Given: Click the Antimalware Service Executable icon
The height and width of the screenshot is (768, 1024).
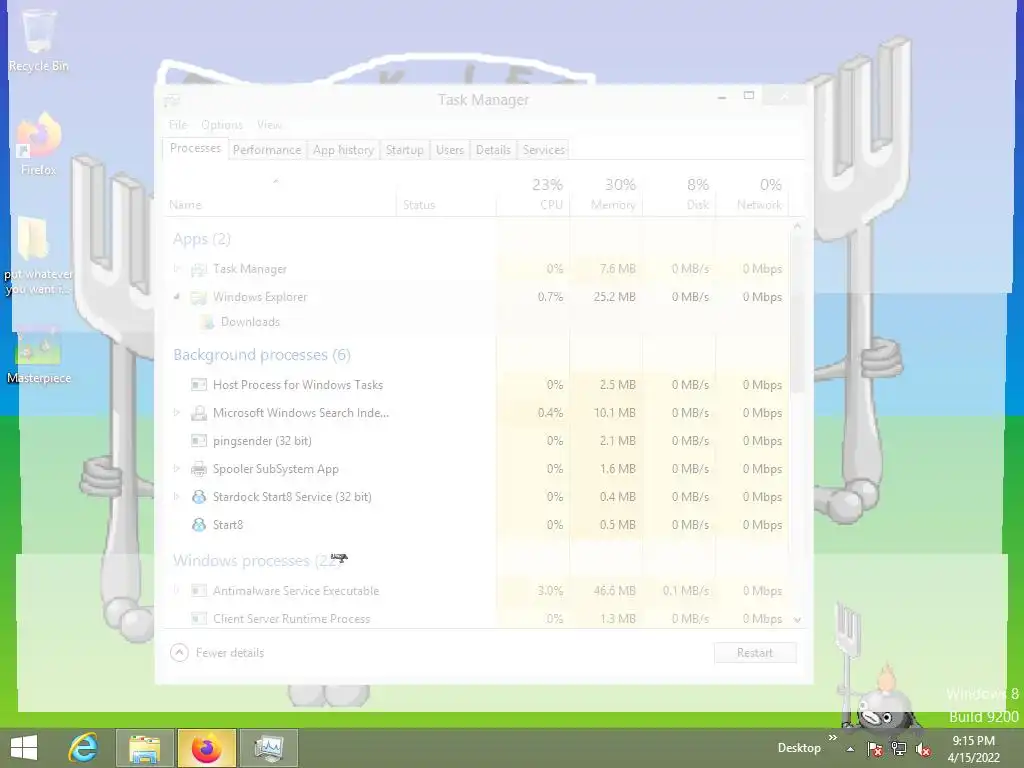Looking at the screenshot, I should point(199,591).
